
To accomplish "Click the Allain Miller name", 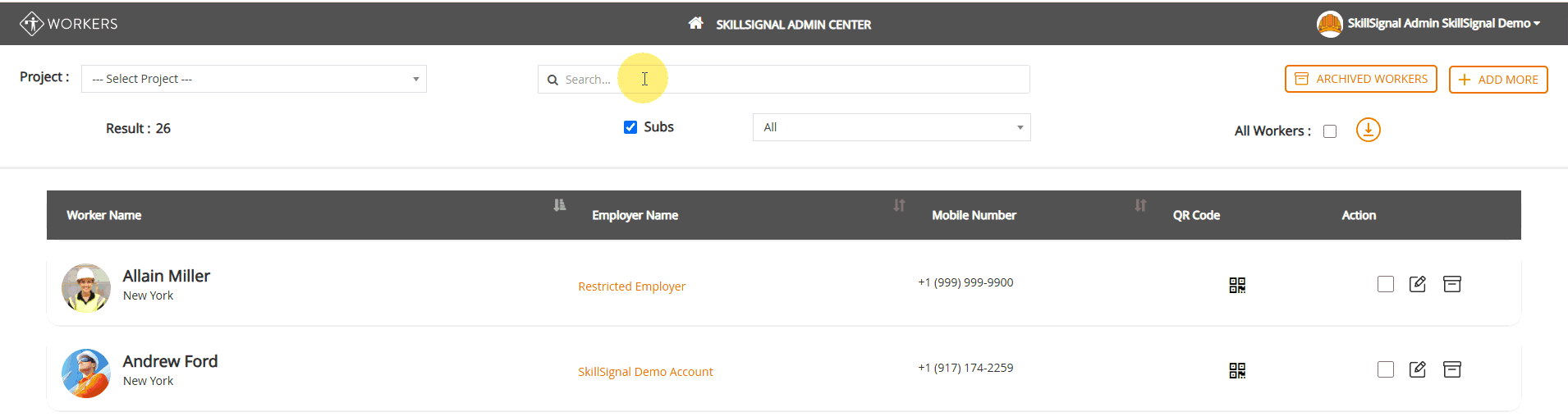I will coord(167,276).
